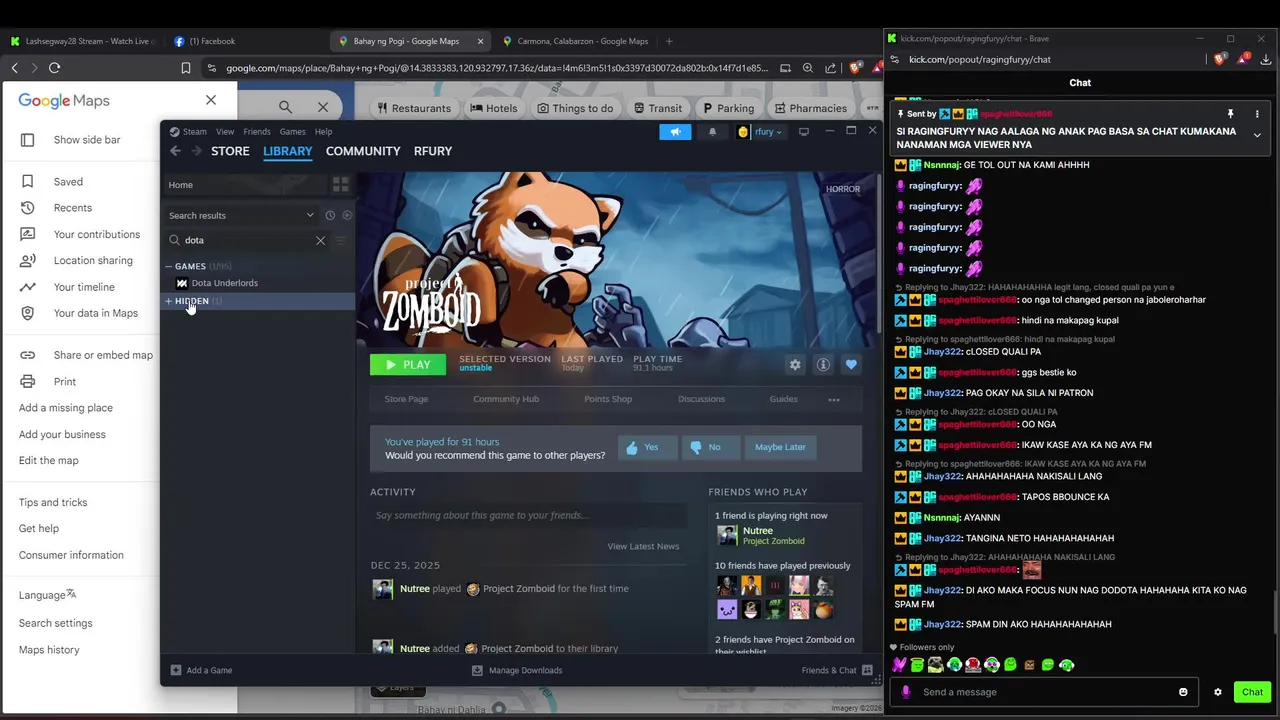
Task: Open the Games menu in Steam
Action: [292, 131]
